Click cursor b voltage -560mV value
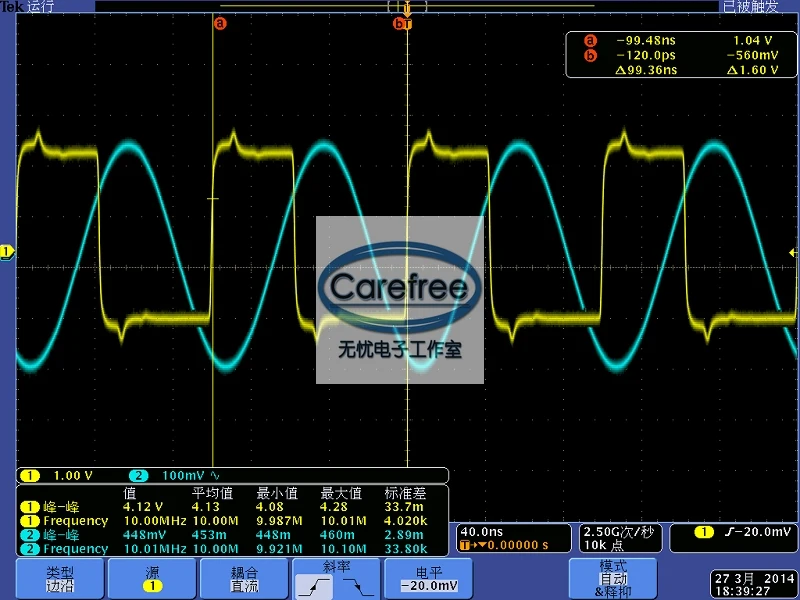Viewport: 800px width, 600px height. [753, 55]
